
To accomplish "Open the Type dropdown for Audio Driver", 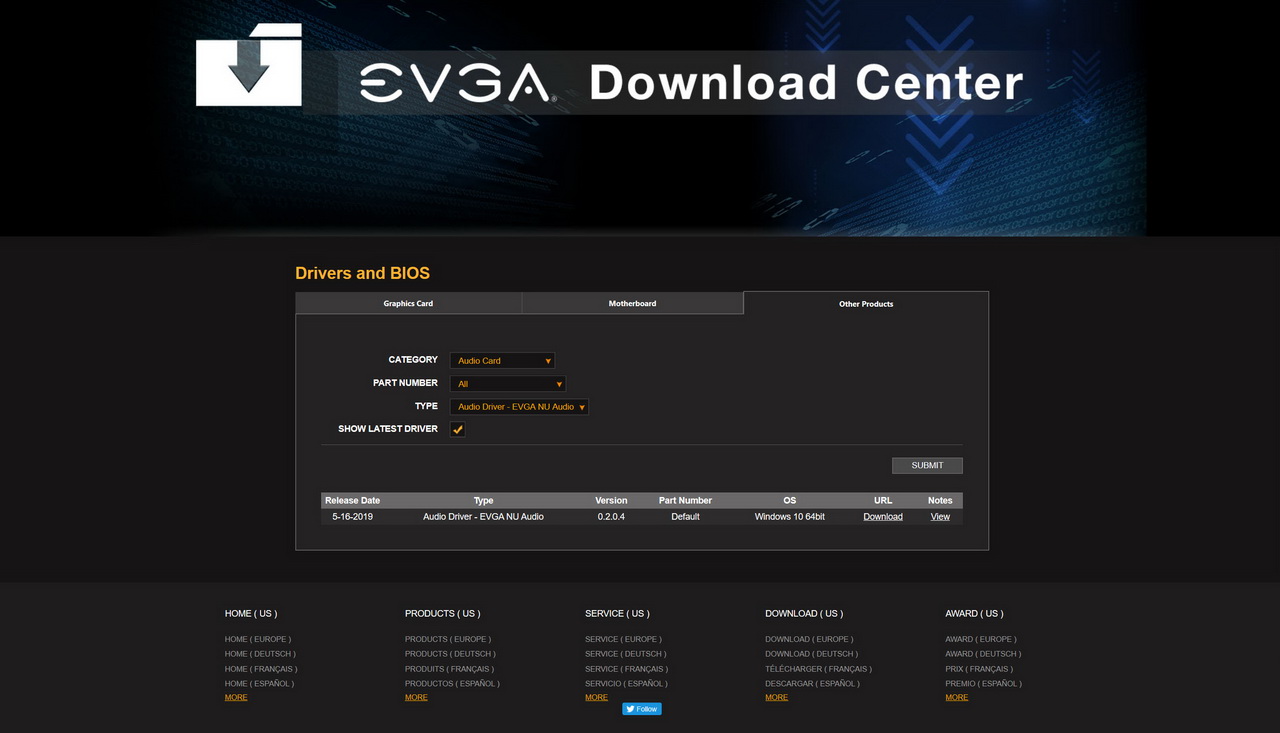I will 519,407.
